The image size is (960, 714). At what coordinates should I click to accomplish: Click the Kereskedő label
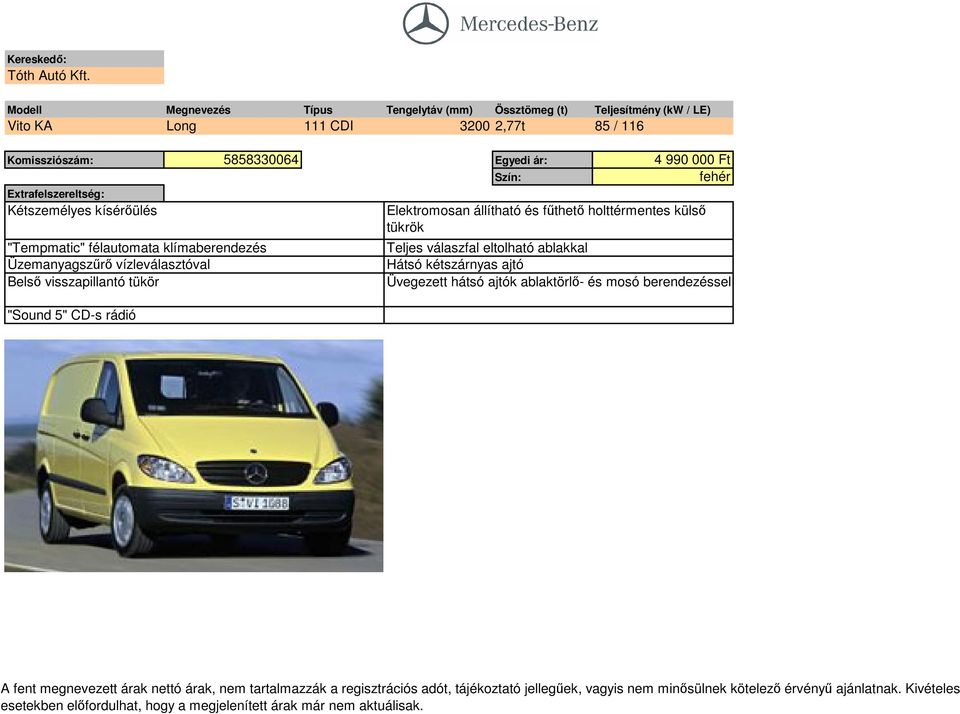click(37, 59)
